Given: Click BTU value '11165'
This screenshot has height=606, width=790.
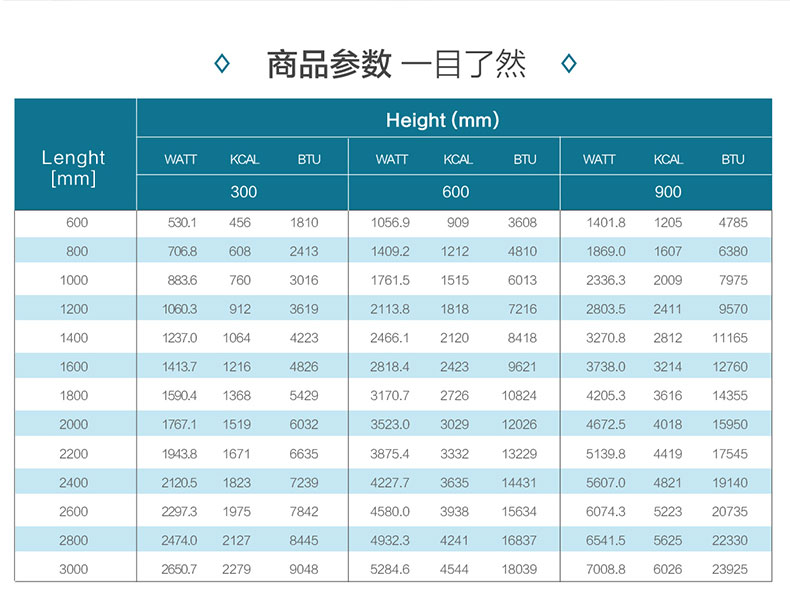Looking at the screenshot, I should pos(730,338).
